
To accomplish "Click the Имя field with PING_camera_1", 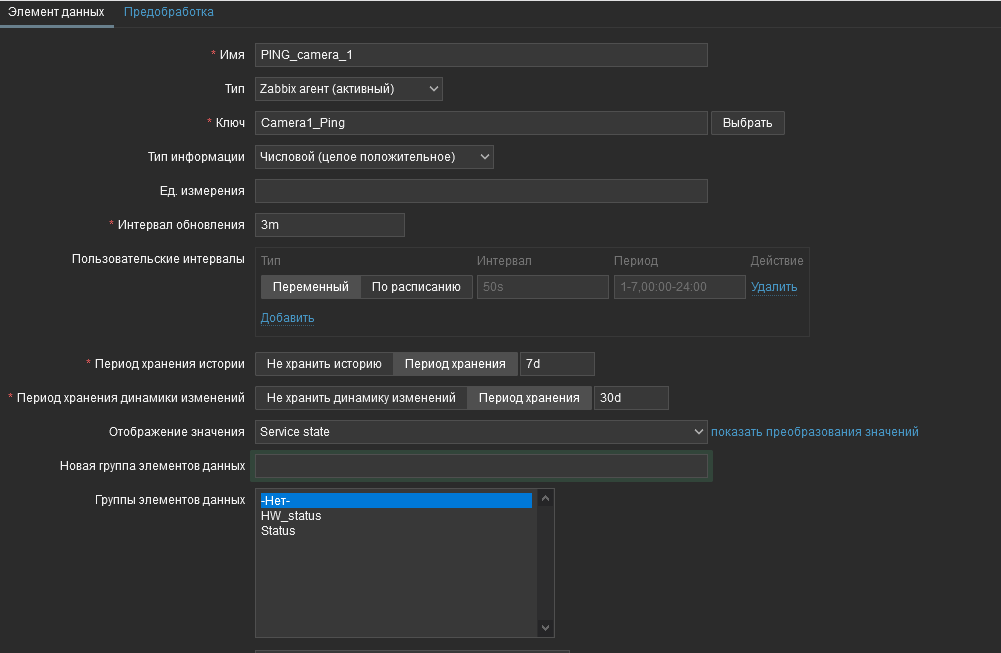I will (480, 55).
